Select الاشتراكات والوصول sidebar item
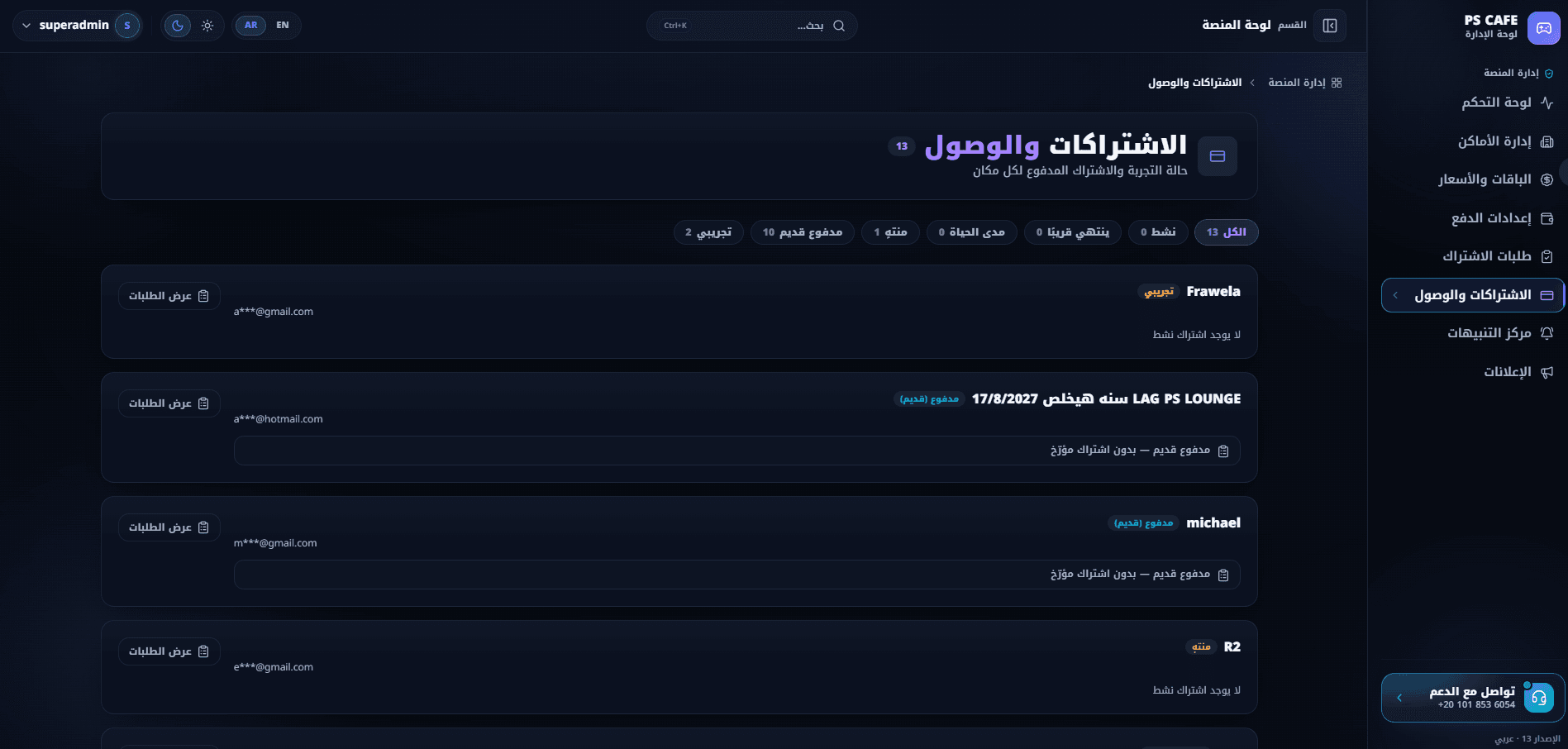 [1473, 295]
